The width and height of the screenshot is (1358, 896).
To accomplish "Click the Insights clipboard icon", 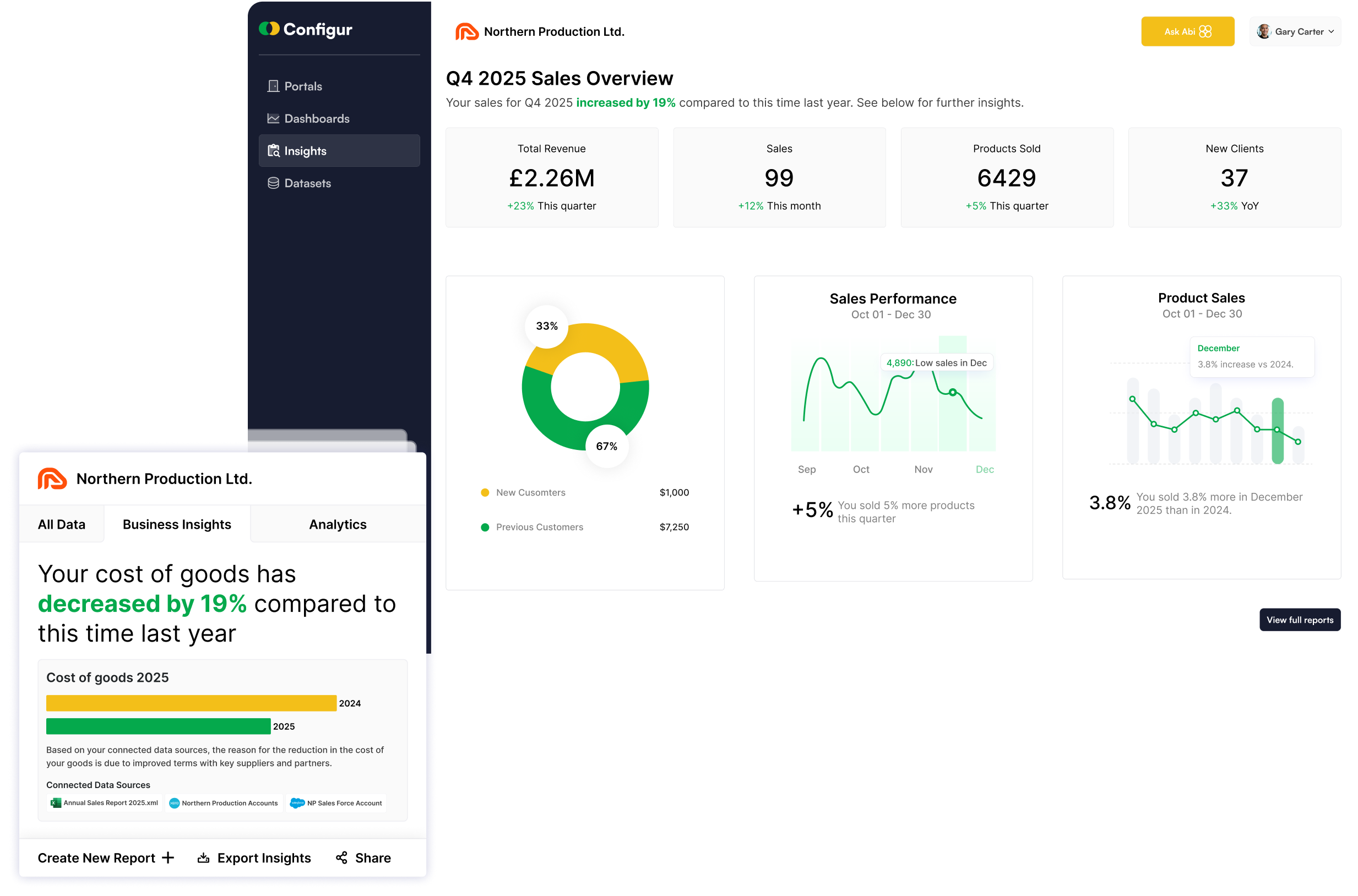I will pos(273,151).
